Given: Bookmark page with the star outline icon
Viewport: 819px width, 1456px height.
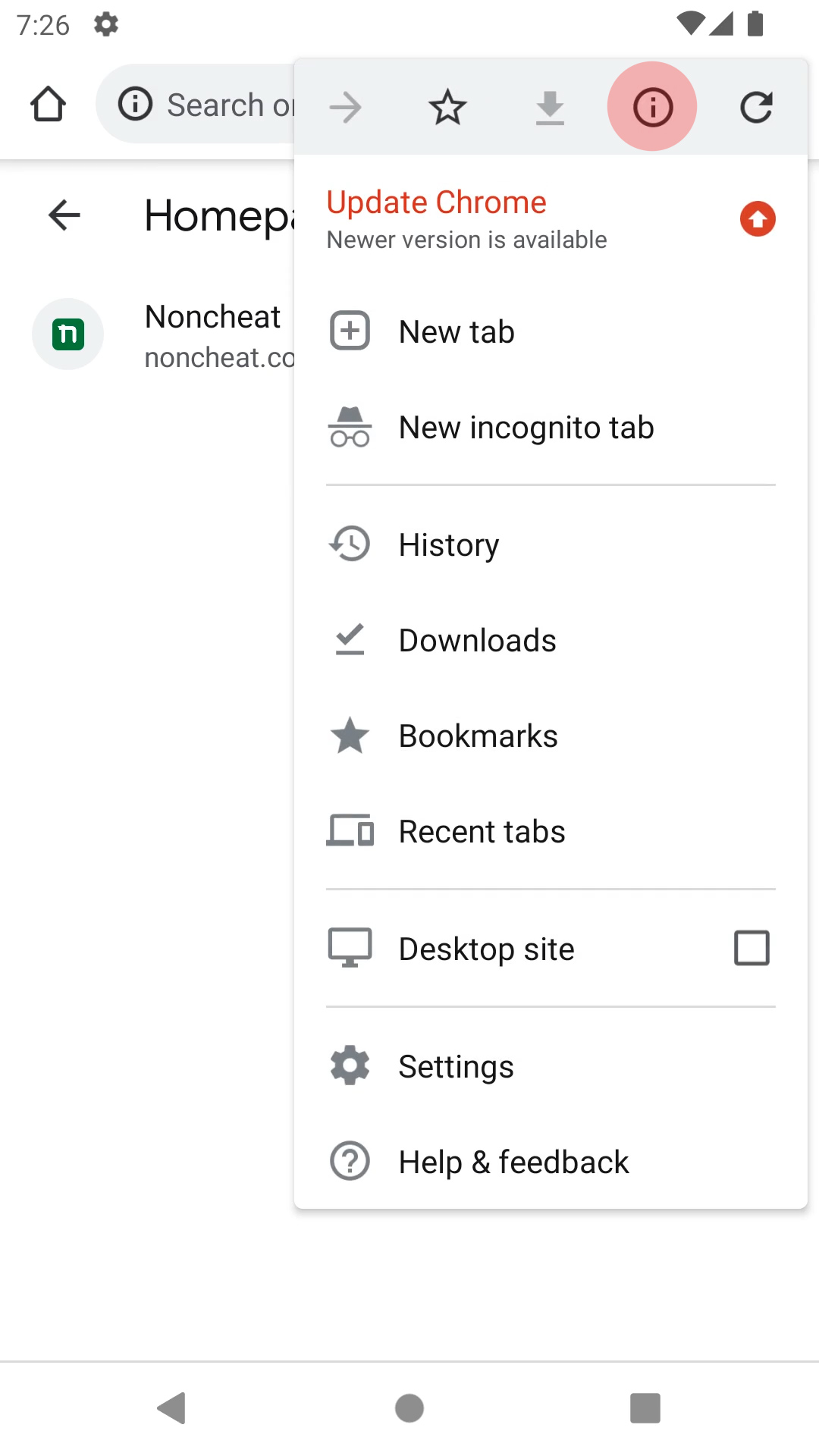Looking at the screenshot, I should [x=447, y=107].
